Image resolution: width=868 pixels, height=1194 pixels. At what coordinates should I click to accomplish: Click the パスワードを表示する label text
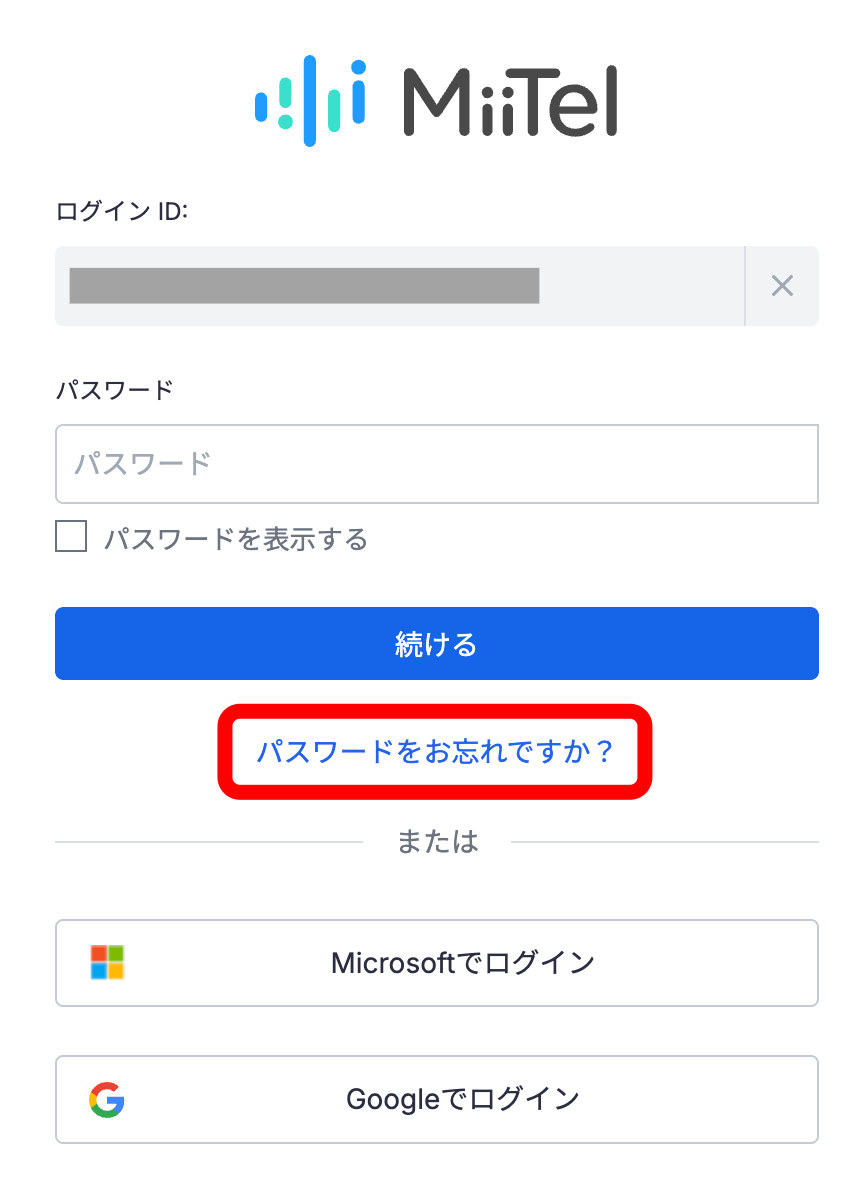coord(236,539)
